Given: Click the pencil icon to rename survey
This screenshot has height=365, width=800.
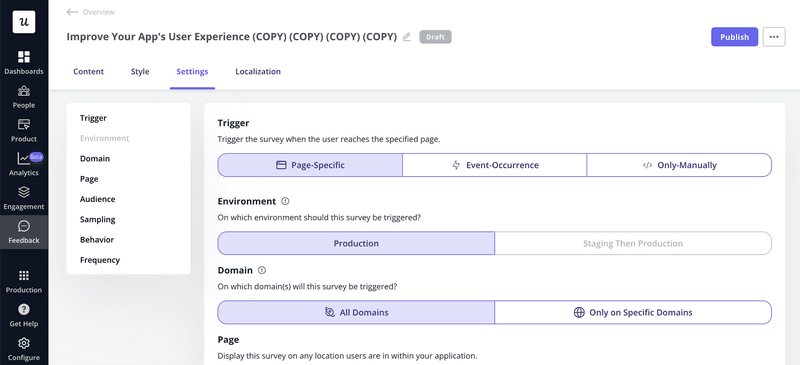Looking at the screenshot, I should (x=407, y=37).
